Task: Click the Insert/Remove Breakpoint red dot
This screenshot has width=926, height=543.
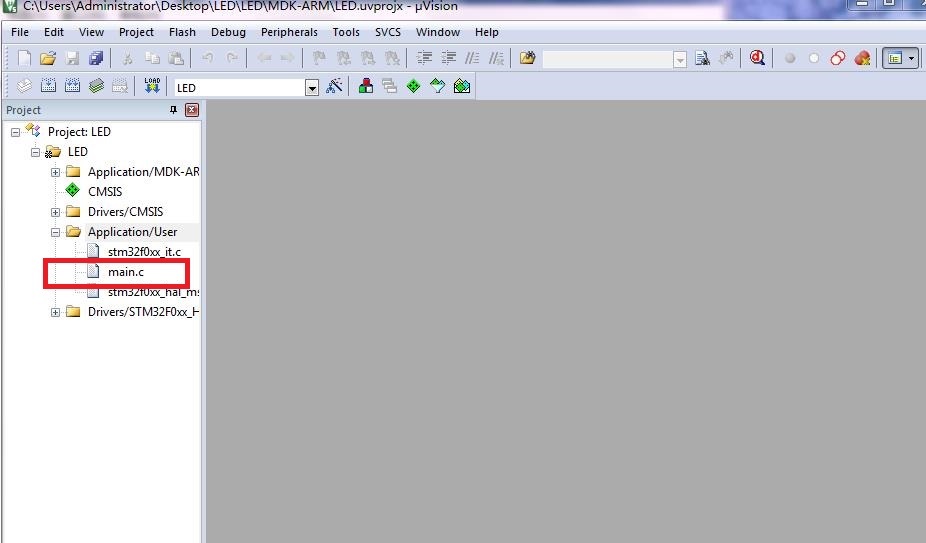Action: (x=790, y=58)
